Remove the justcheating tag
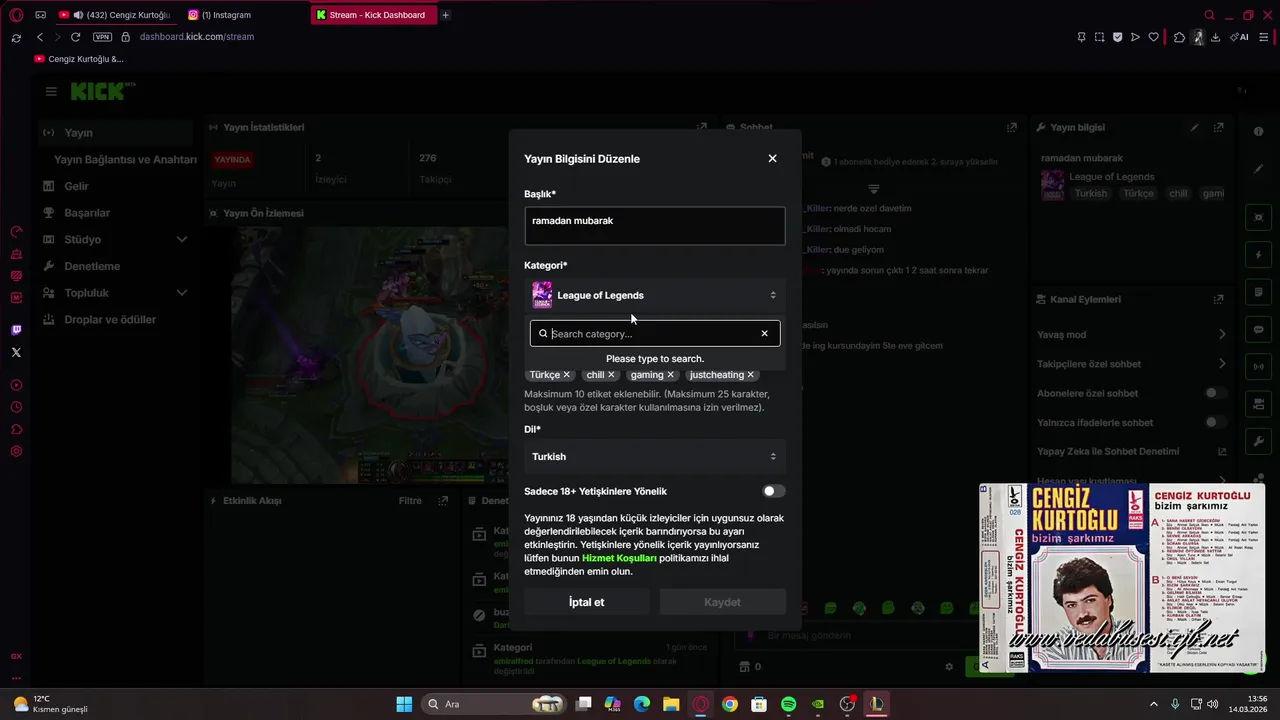 pos(750,375)
